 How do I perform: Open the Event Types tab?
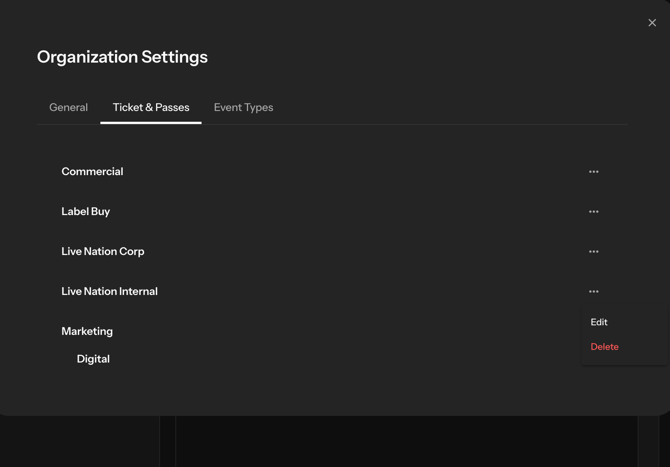tap(243, 107)
